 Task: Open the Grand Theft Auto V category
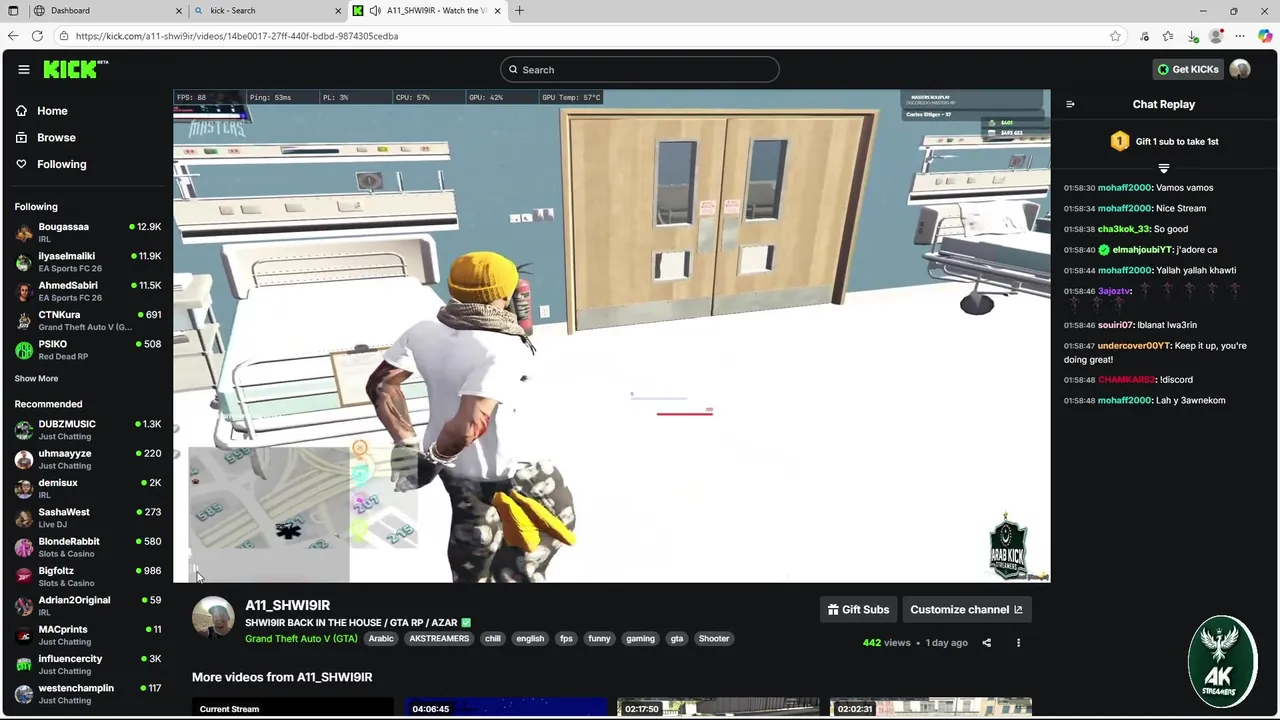click(301, 639)
